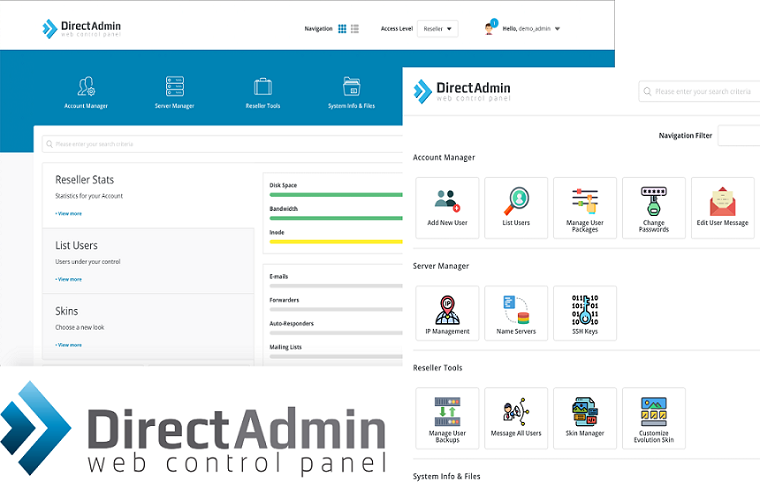Click View more under List Users
This screenshot has height=490, width=760.
68,279
